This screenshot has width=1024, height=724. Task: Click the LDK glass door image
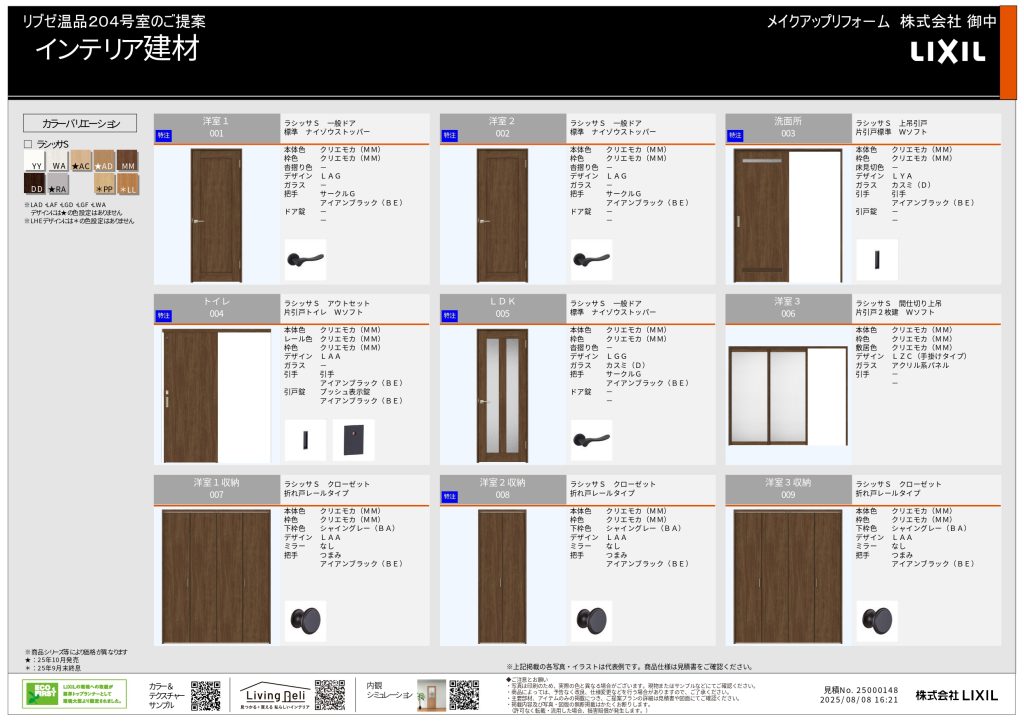click(502, 396)
